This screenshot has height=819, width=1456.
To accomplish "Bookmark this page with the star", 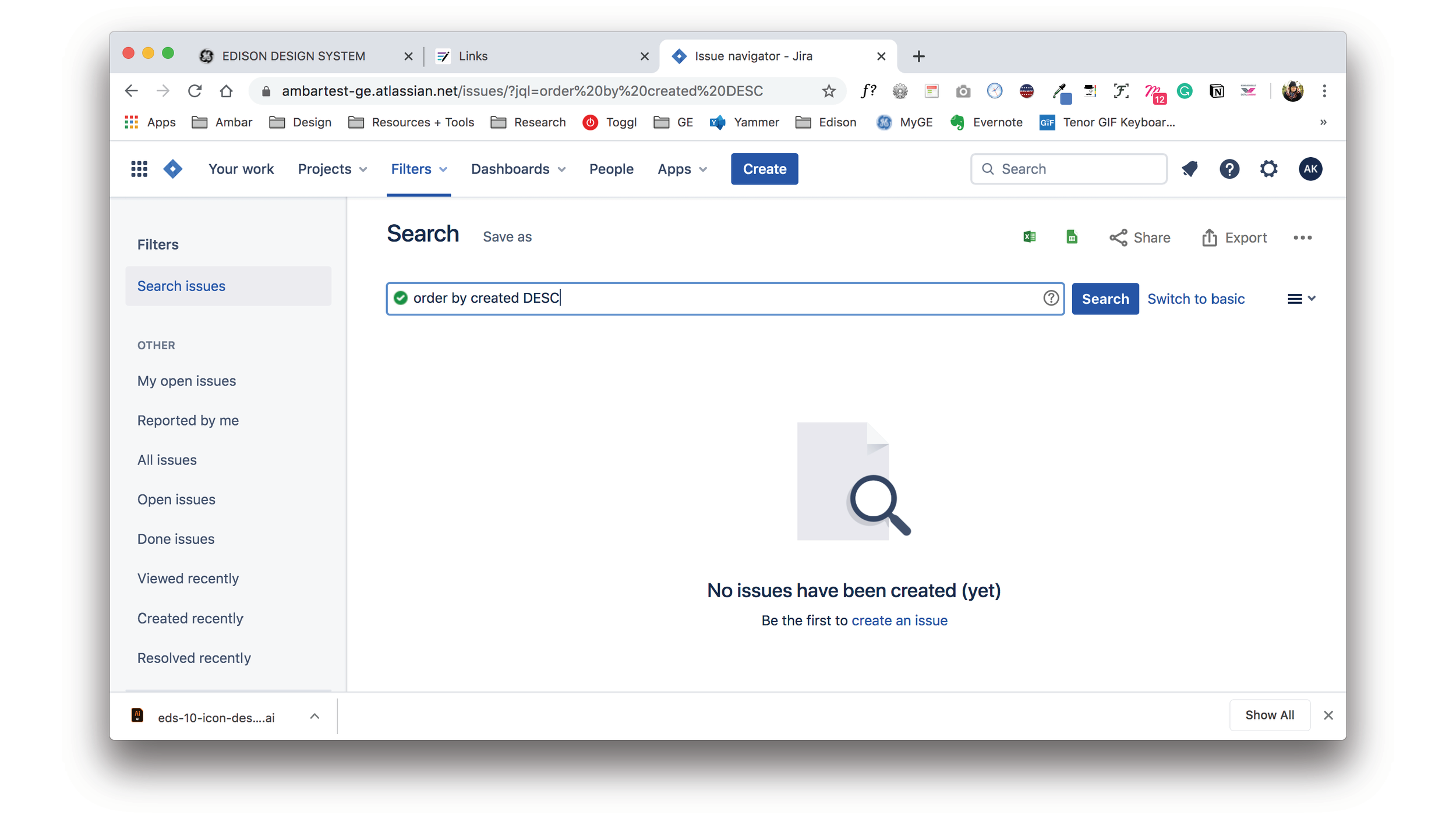I will click(x=829, y=91).
